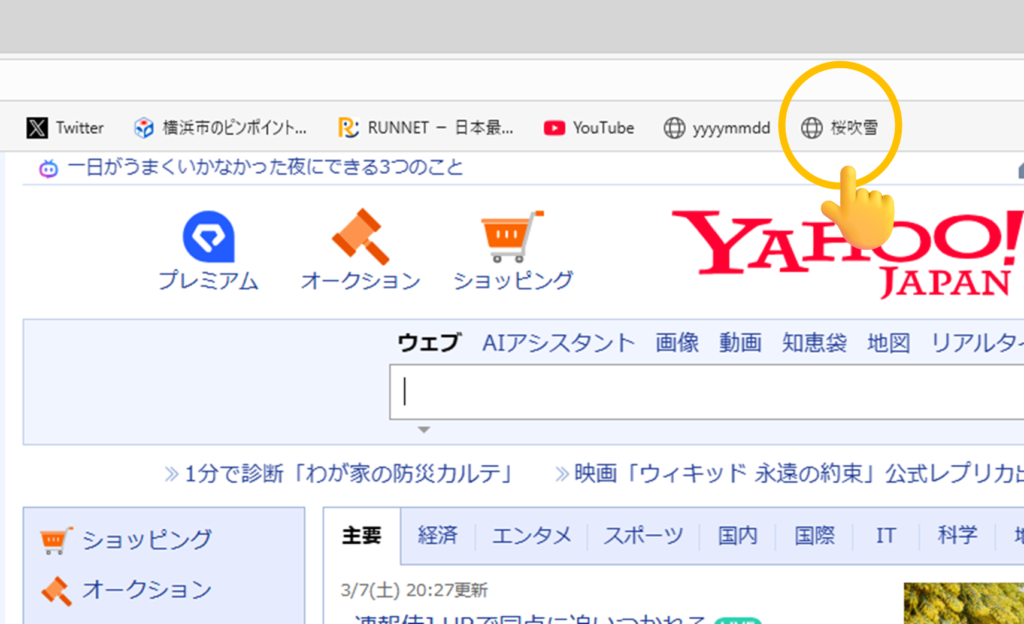Viewport: 1024px width, 624px height.
Task: Open the 横浜市のピンポイント bookmark
Action: click(221, 128)
